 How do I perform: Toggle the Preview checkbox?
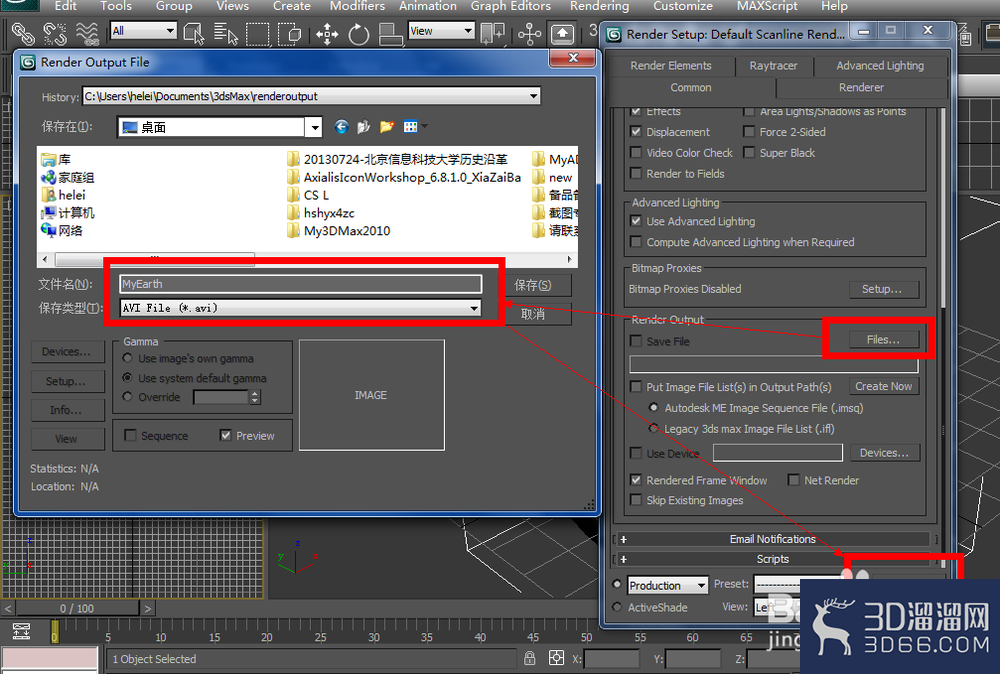[x=225, y=436]
